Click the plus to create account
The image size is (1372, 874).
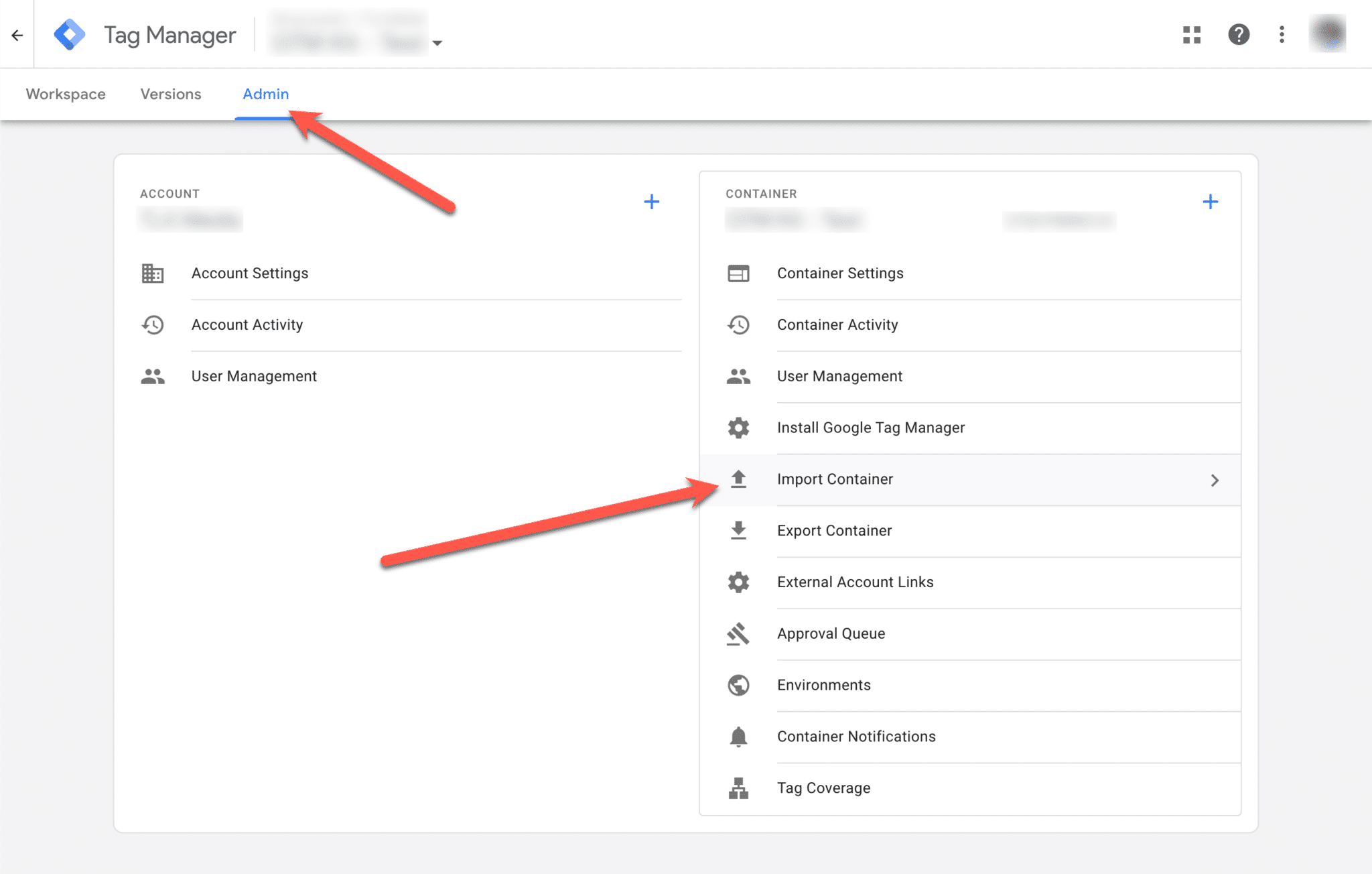[x=651, y=202]
